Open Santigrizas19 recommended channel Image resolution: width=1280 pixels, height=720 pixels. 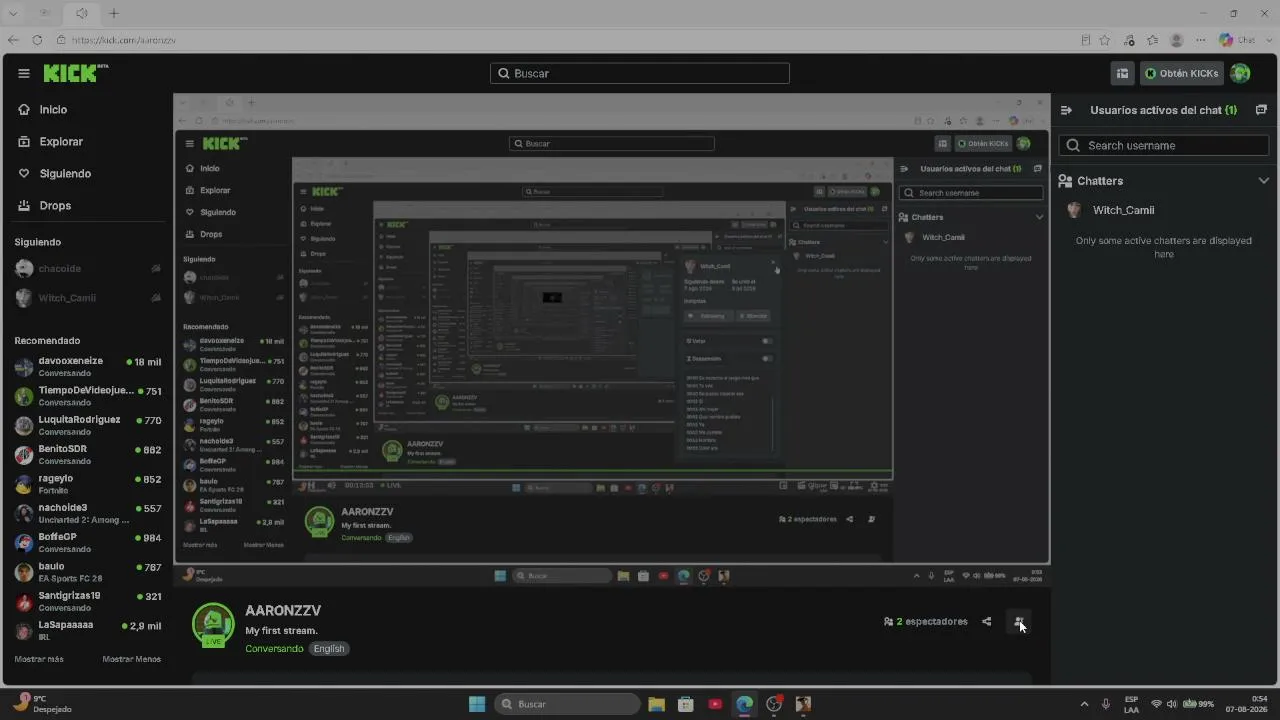pyautogui.click(x=88, y=601)
